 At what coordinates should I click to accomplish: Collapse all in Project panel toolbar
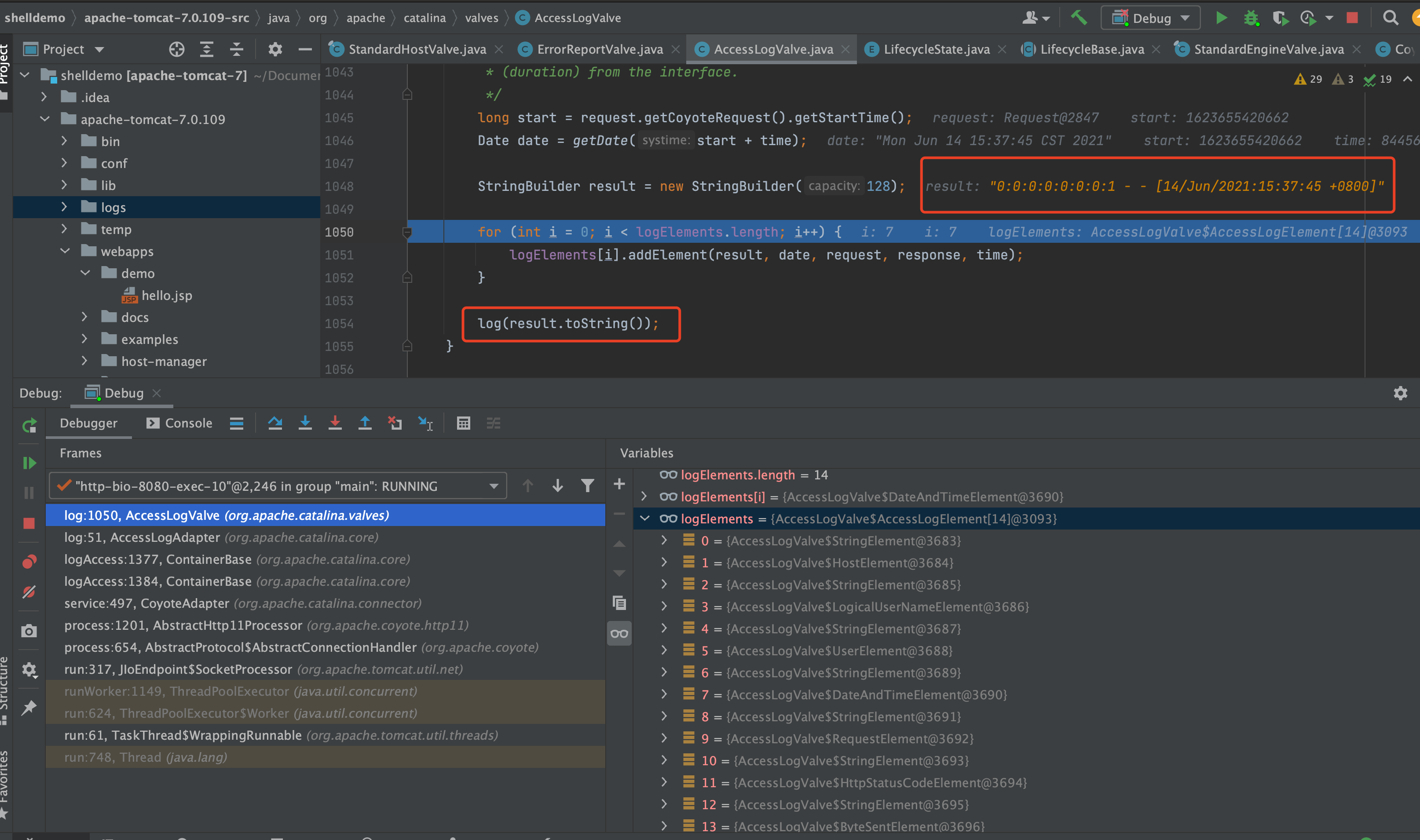pos(236,50)
